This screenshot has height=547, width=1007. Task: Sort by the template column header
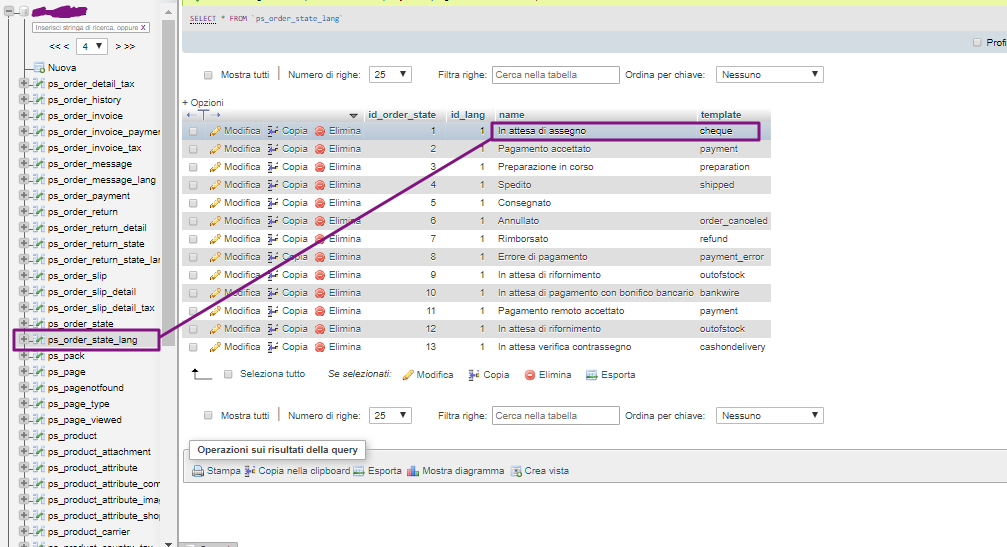720,115
